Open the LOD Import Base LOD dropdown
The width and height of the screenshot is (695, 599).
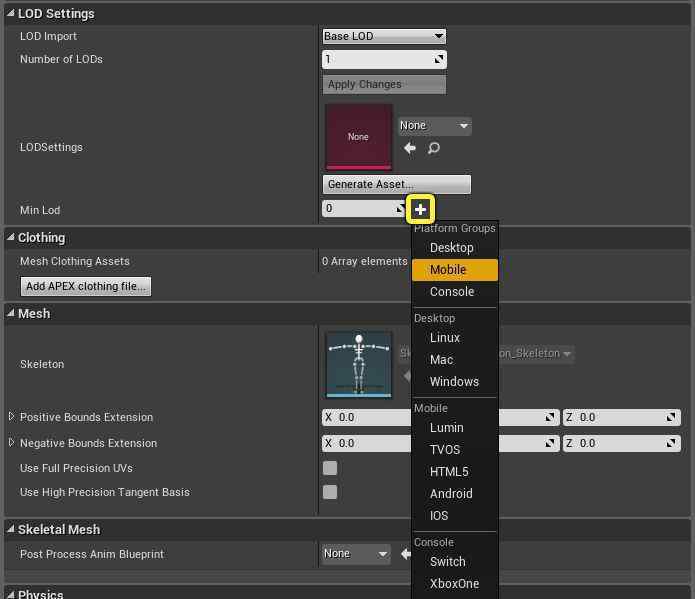(384, 36)
